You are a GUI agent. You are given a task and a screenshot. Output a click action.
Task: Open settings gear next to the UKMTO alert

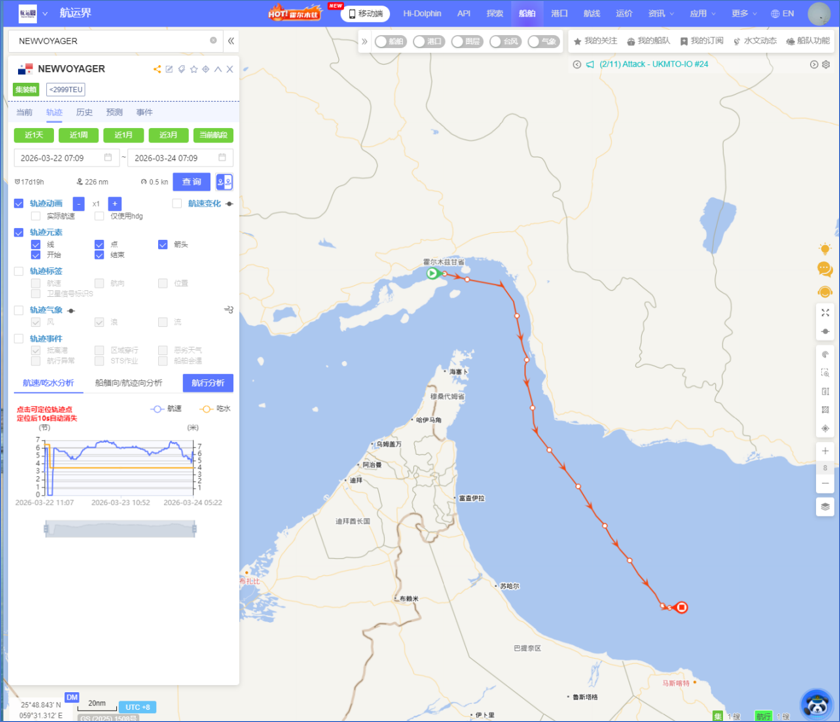[826, 64]
